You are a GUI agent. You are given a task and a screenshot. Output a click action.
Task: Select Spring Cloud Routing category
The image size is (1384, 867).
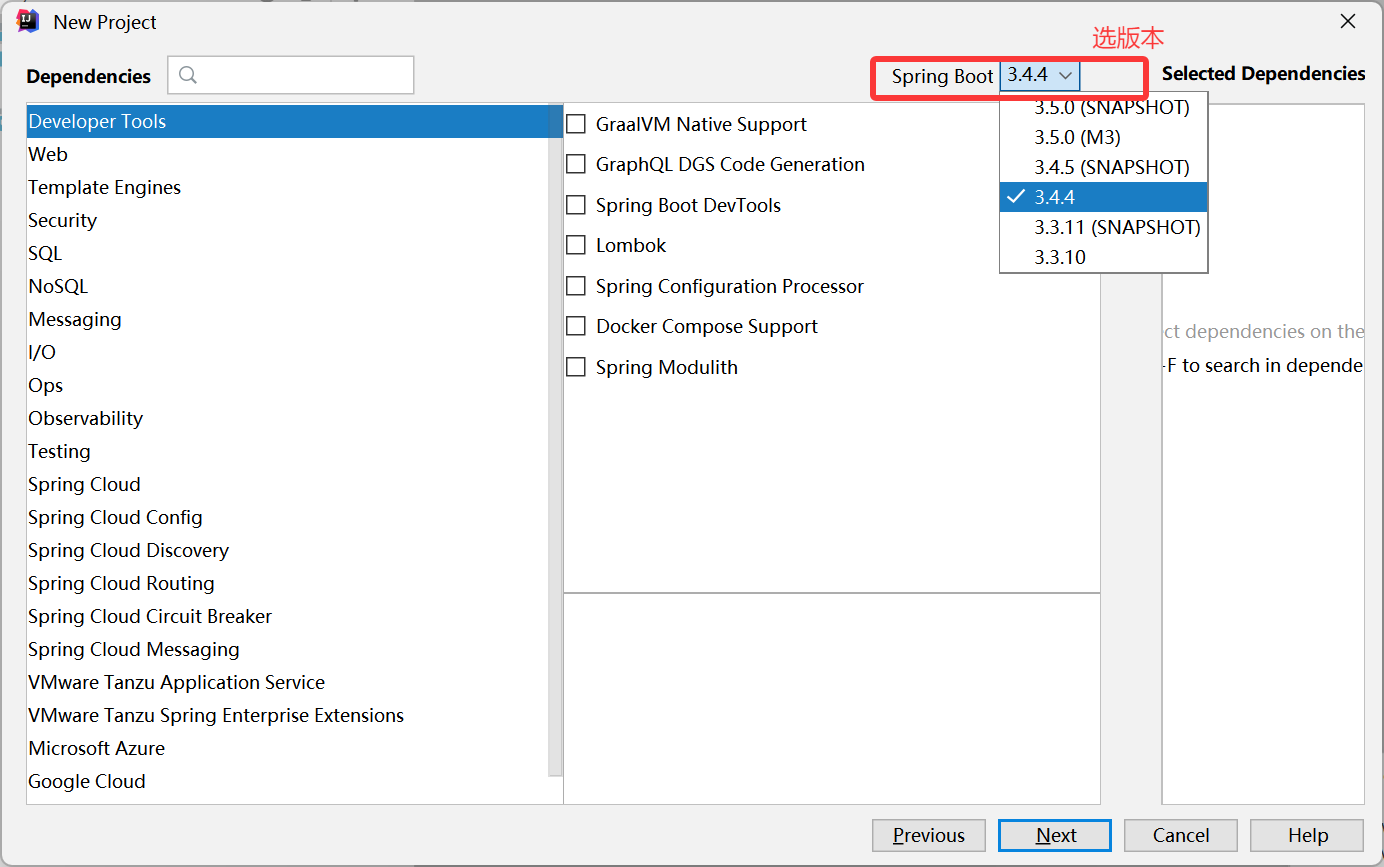tap(288, 583)
